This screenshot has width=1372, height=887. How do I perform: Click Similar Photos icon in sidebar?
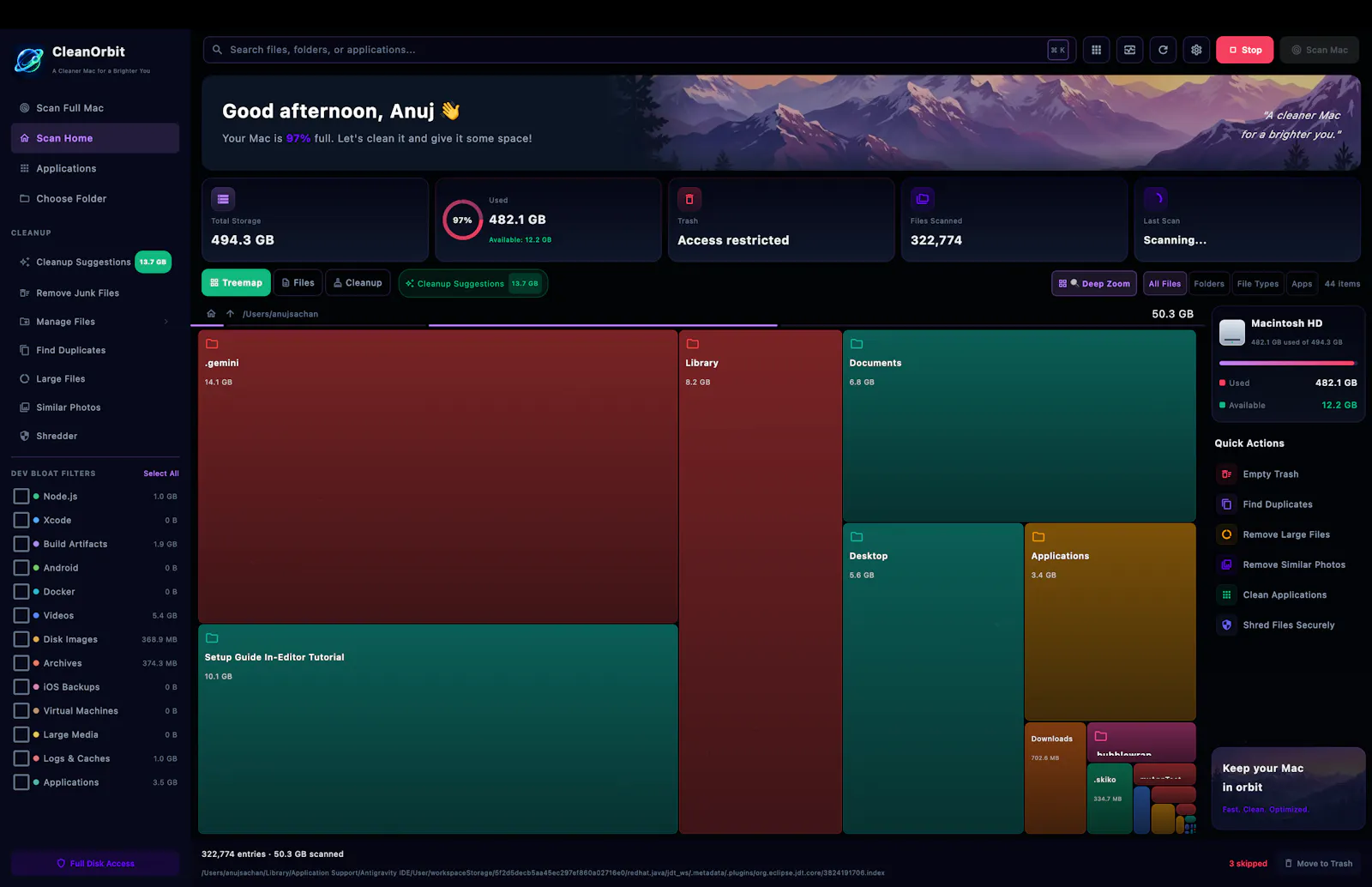[x=25, y=407]
